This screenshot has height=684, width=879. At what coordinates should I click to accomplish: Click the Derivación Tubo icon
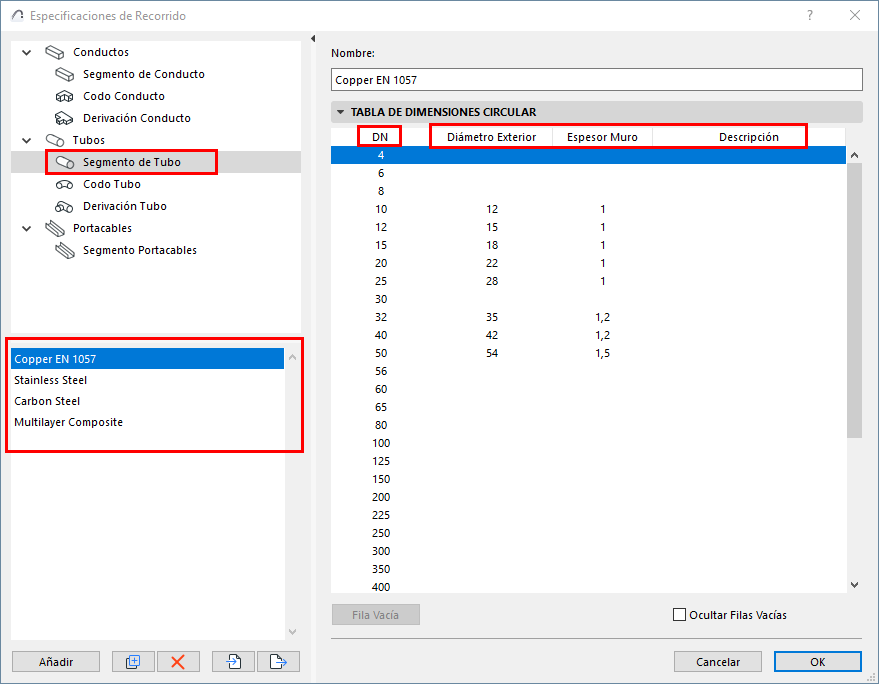(x=64, y=206)
